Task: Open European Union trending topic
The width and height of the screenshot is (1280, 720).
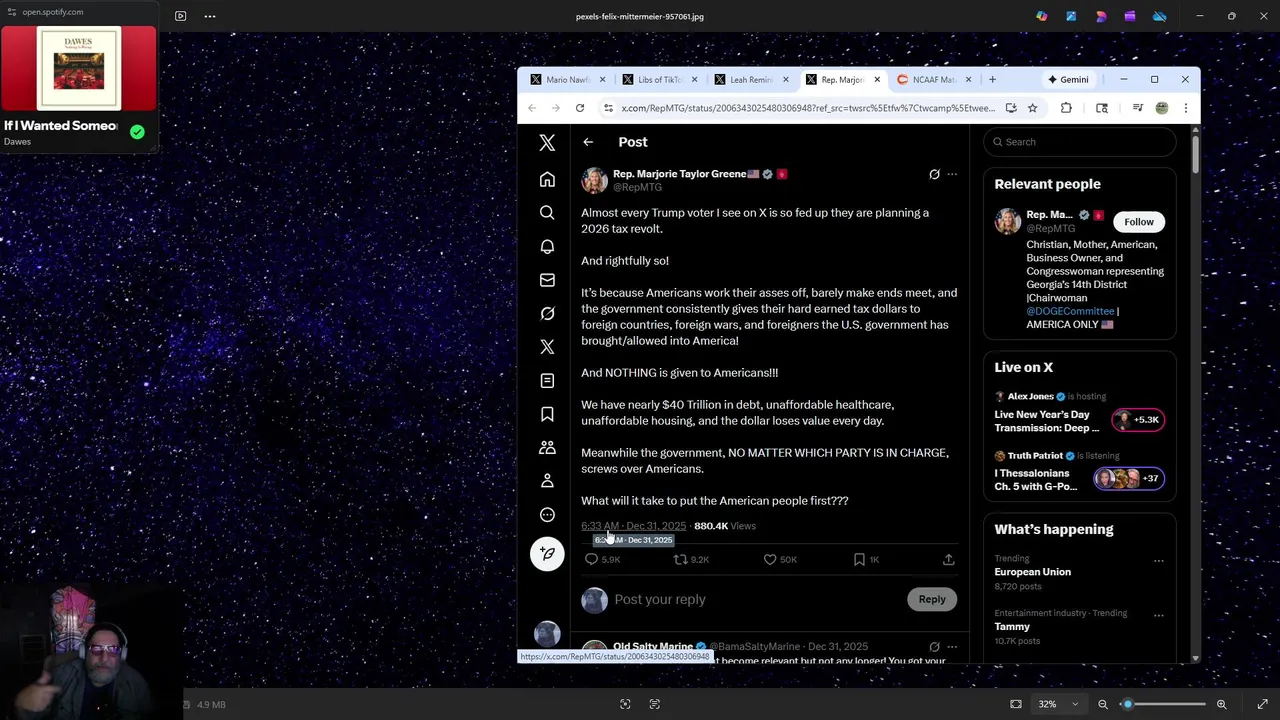Action: 1032,572
